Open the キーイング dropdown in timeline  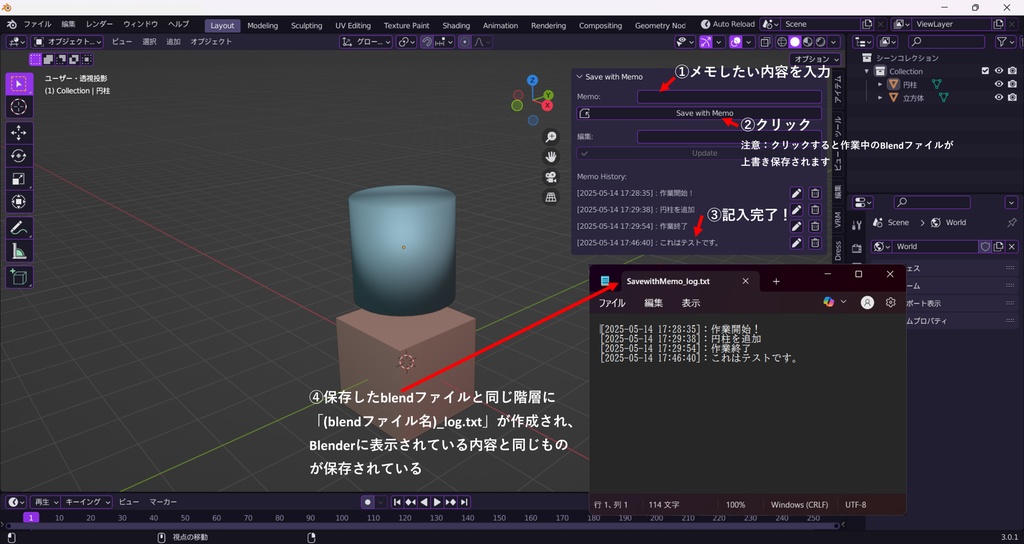tap(88, 502)
